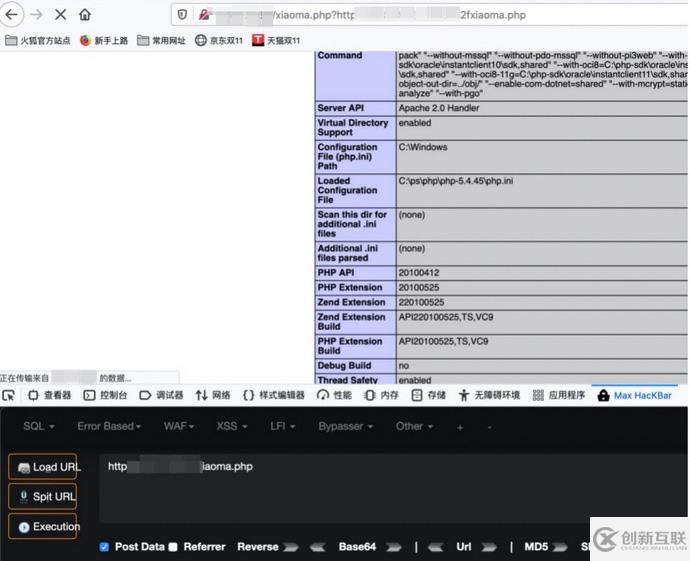Select the Max HacKBar tab
The width and height of the screenshot is (690, 561).
click(635, 395)
